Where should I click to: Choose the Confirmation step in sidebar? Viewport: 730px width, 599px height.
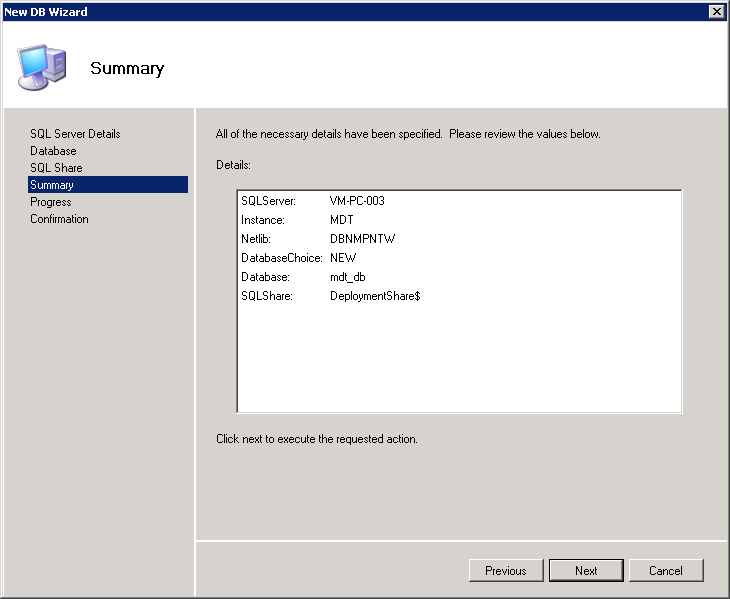pos(59,219)
